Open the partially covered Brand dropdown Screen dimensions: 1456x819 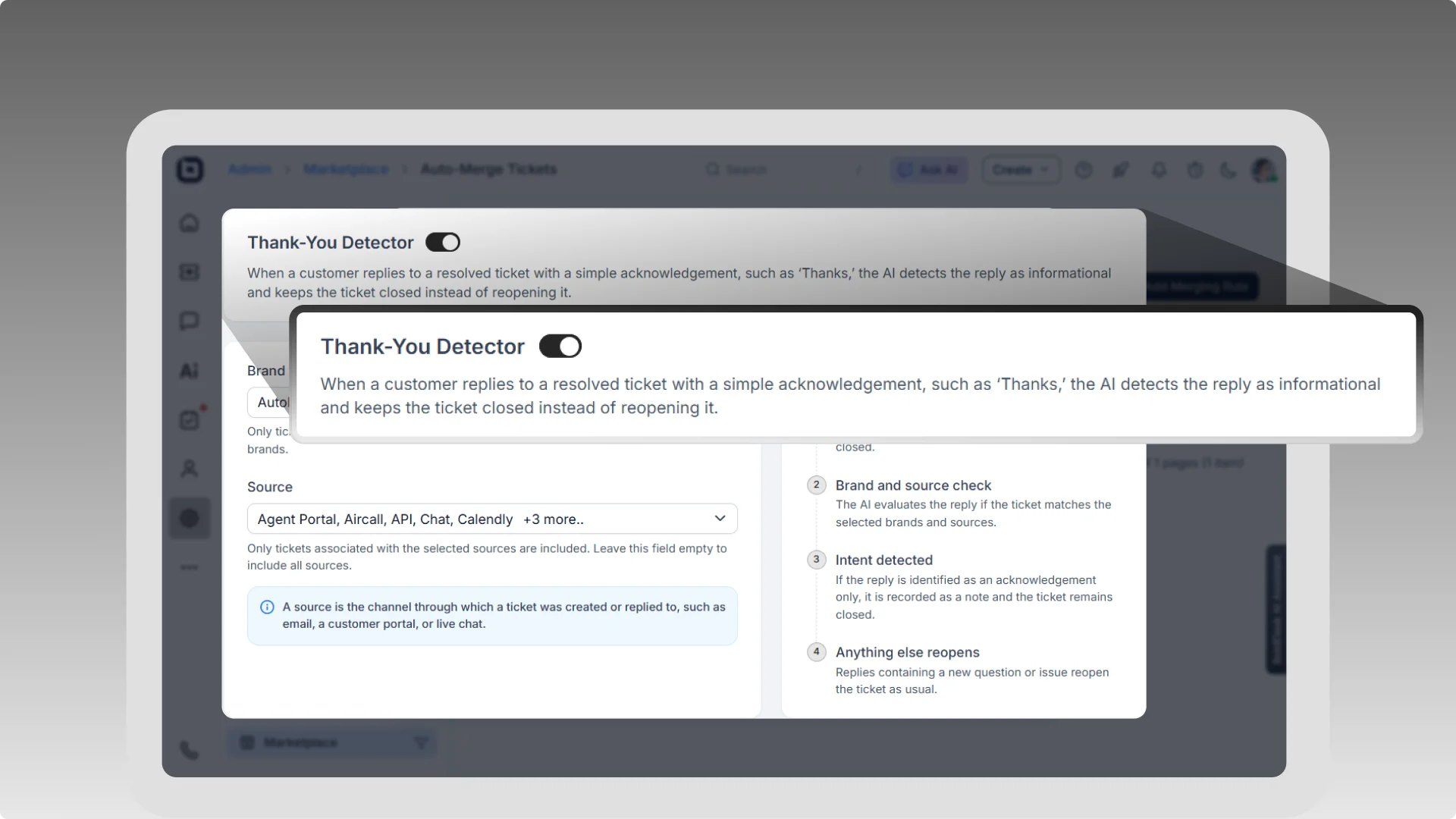pyautogui.click(x=268, y=402)
